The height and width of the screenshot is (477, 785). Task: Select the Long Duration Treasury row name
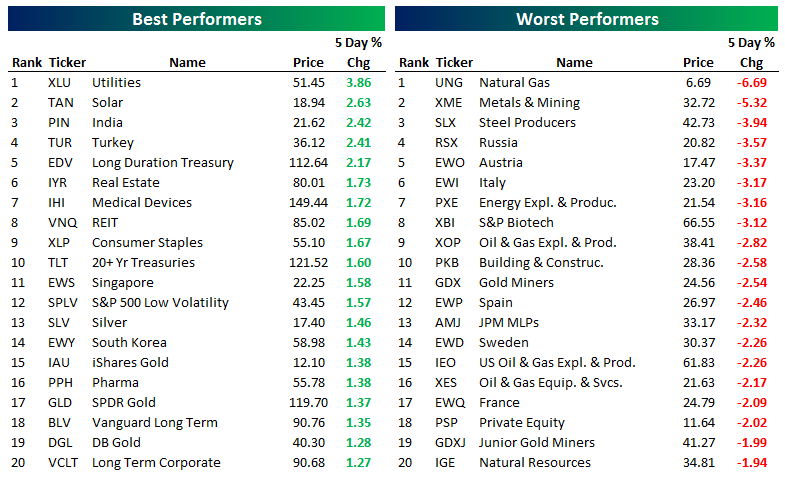click(162, 163)
